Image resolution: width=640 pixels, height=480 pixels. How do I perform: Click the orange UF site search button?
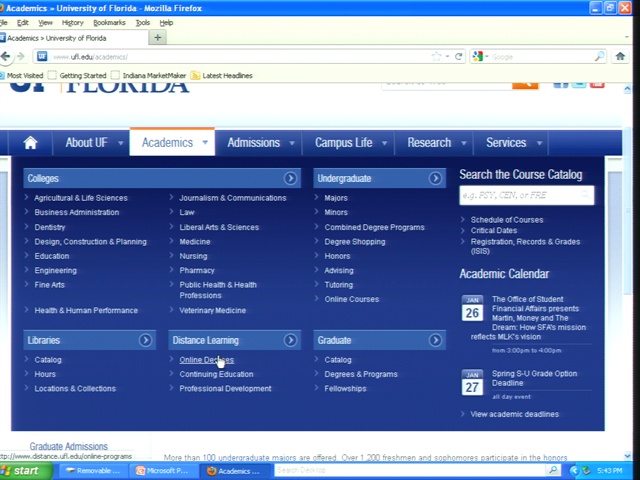[525, 84]
